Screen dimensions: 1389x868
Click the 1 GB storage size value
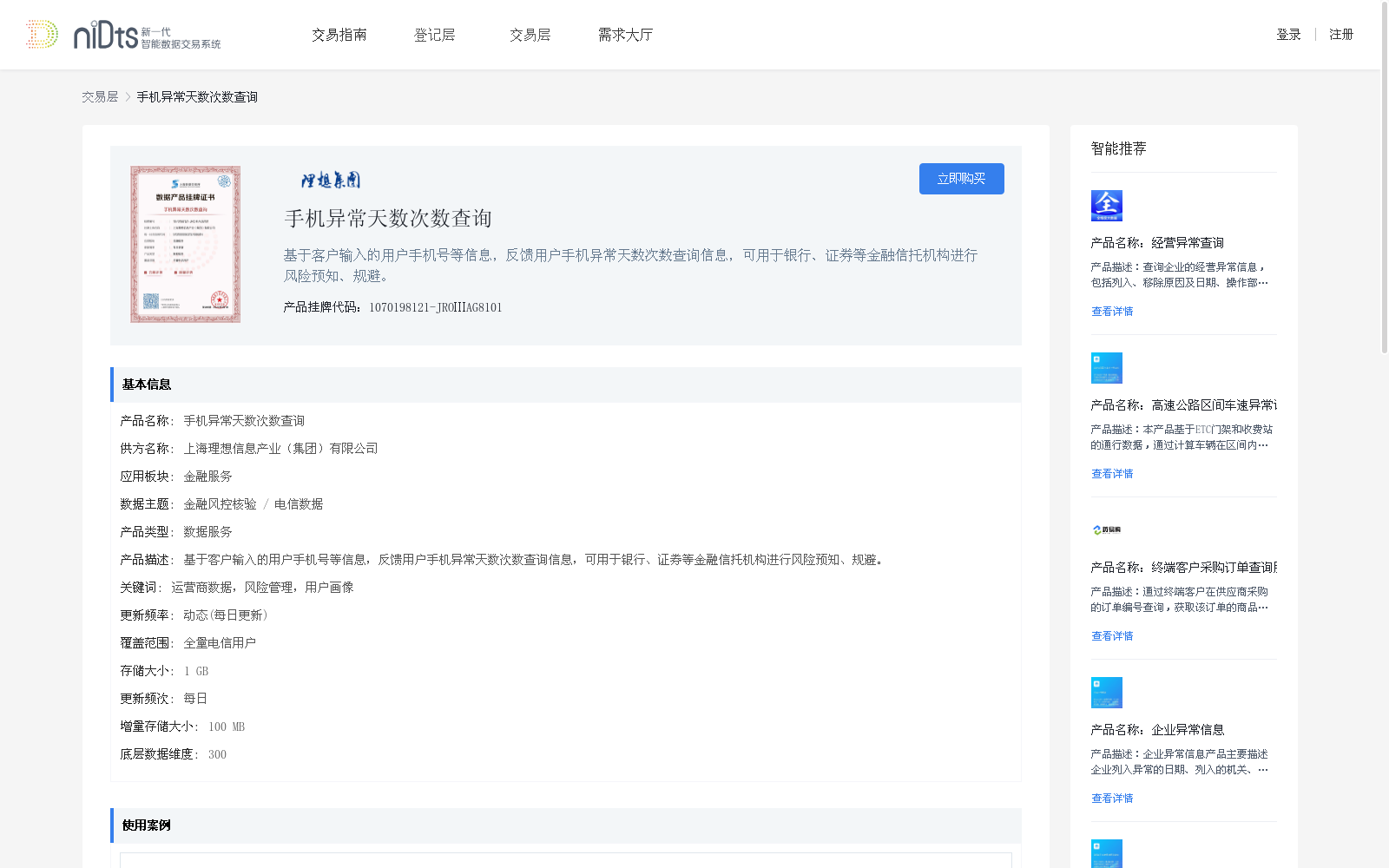pyautogui.click(x=196, y=672)
